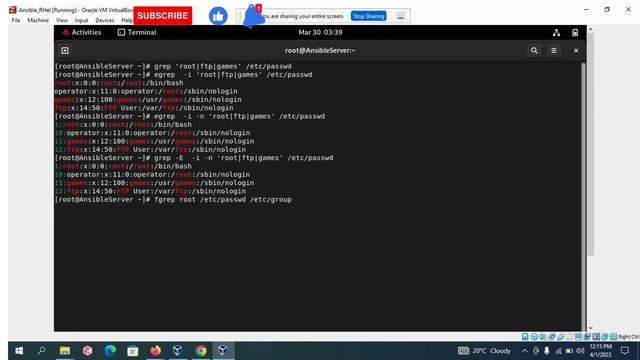Viewport: 640px width, 360px height.
Task: Click the VirtualBox recording status icon
Action: point(587,337)
